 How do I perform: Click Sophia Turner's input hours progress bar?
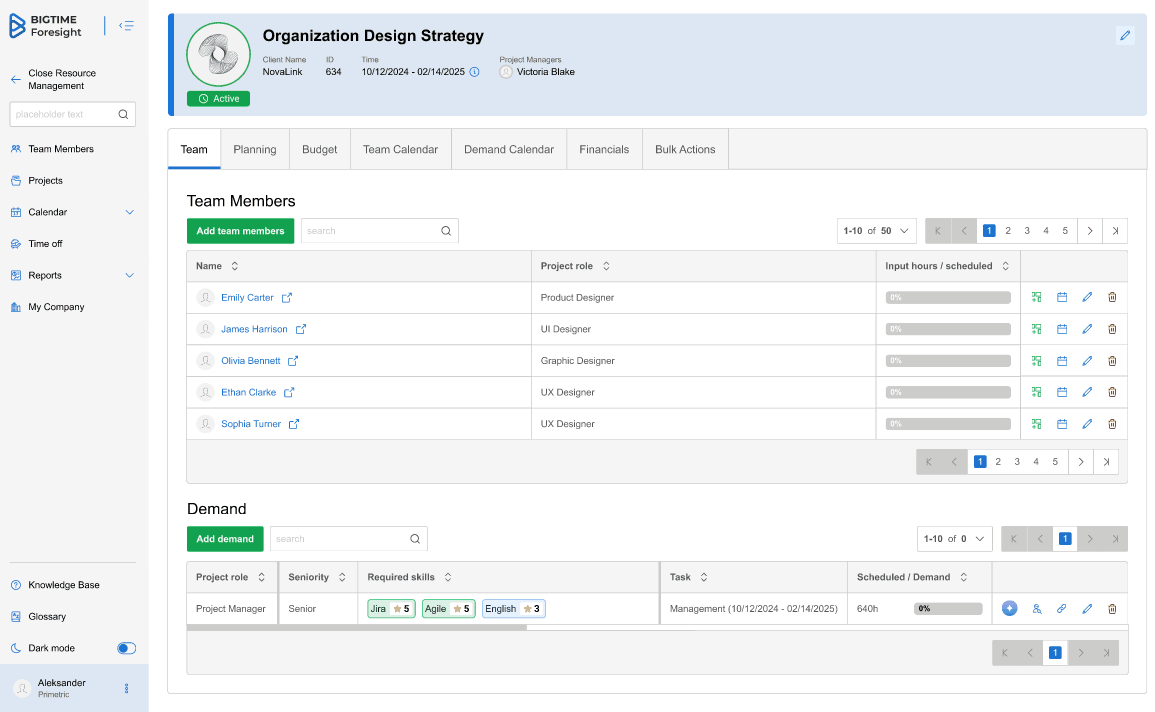(x=947, y=424)
